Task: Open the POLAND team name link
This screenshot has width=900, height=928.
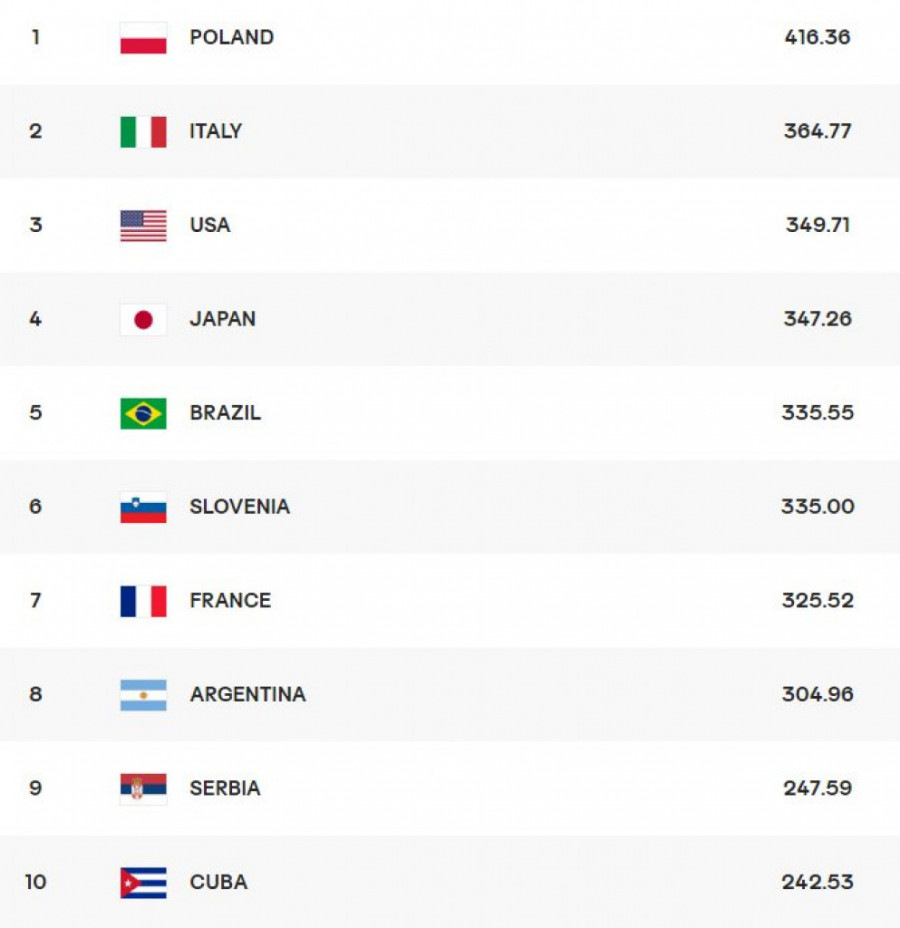Action: click(232, 38)
